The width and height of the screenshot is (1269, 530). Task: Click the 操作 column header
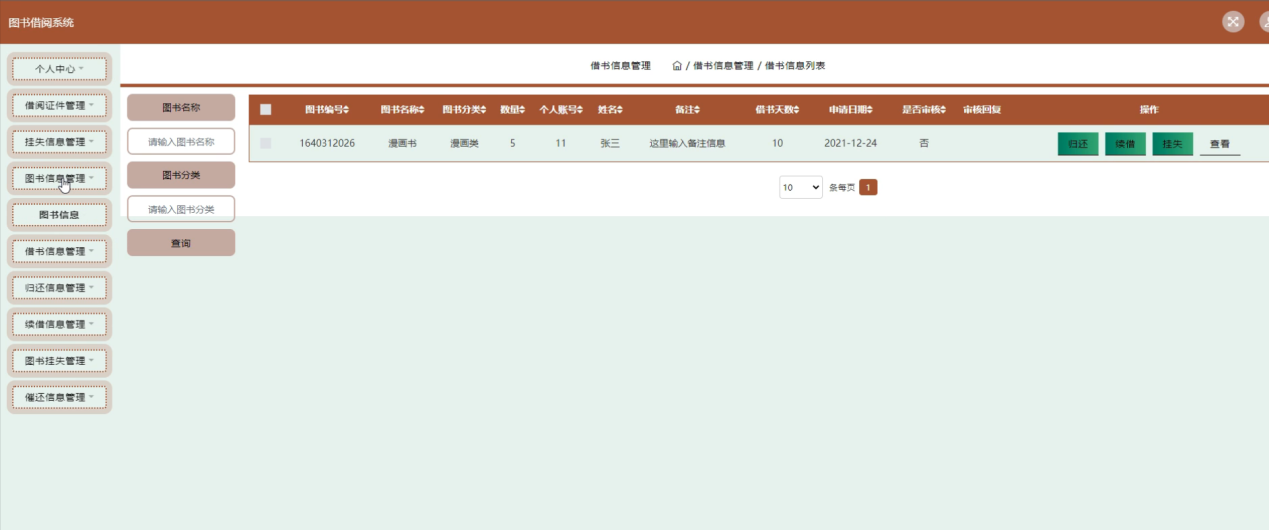(x=1149, y=110)
